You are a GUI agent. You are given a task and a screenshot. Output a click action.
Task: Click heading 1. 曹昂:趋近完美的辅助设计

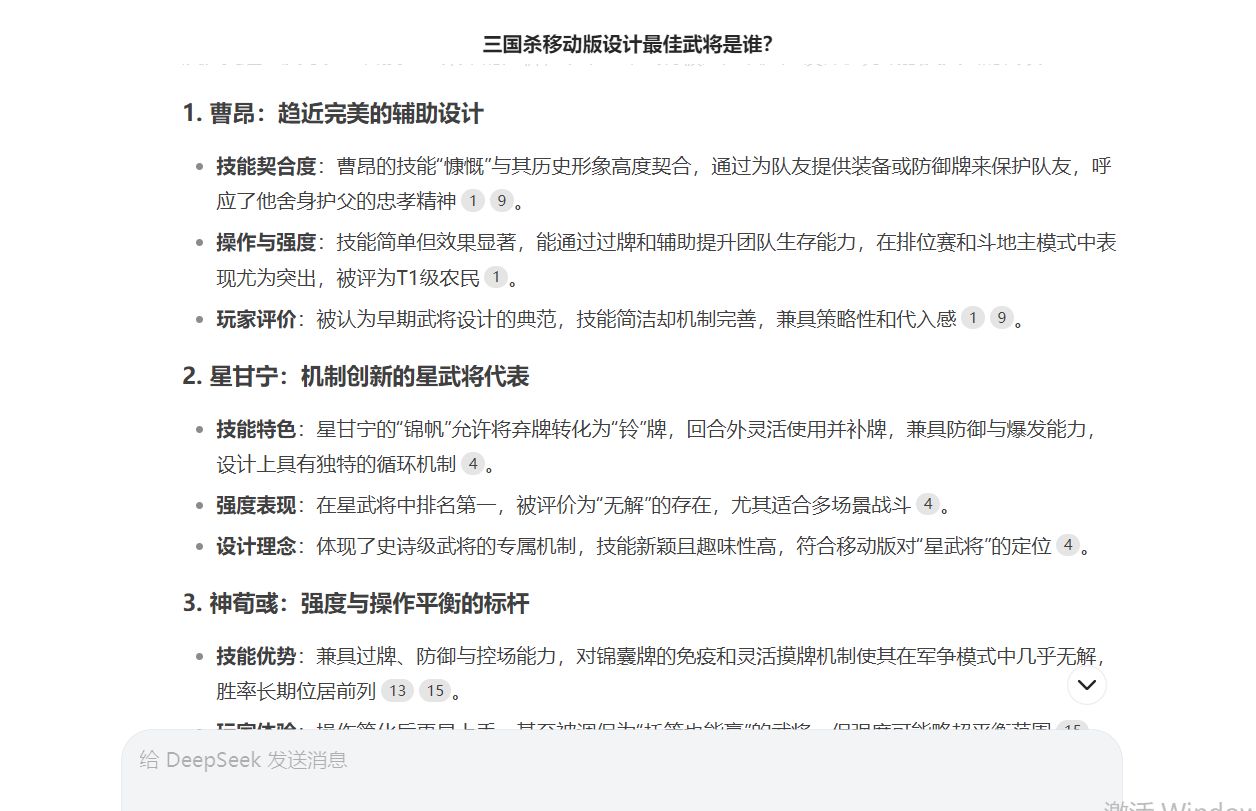click(333, 113)
